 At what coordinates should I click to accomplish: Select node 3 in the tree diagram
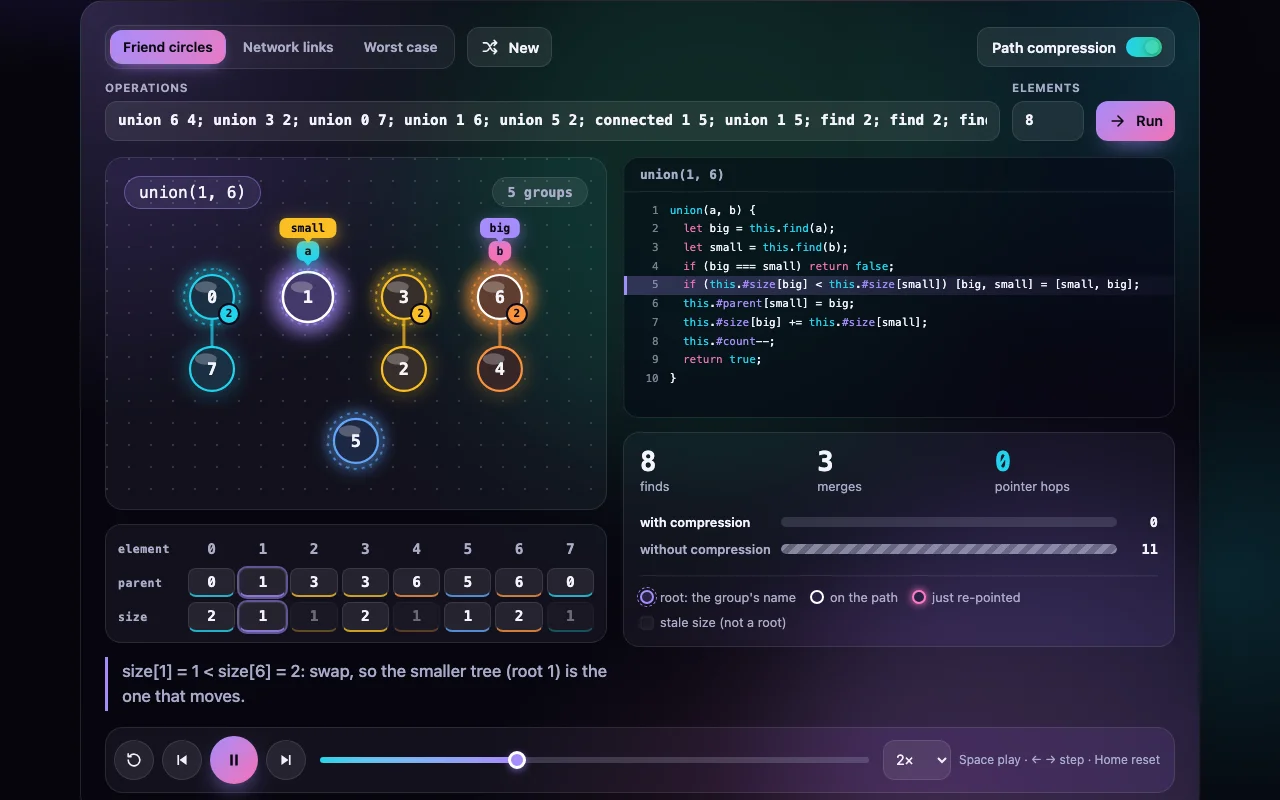point(404,297)
